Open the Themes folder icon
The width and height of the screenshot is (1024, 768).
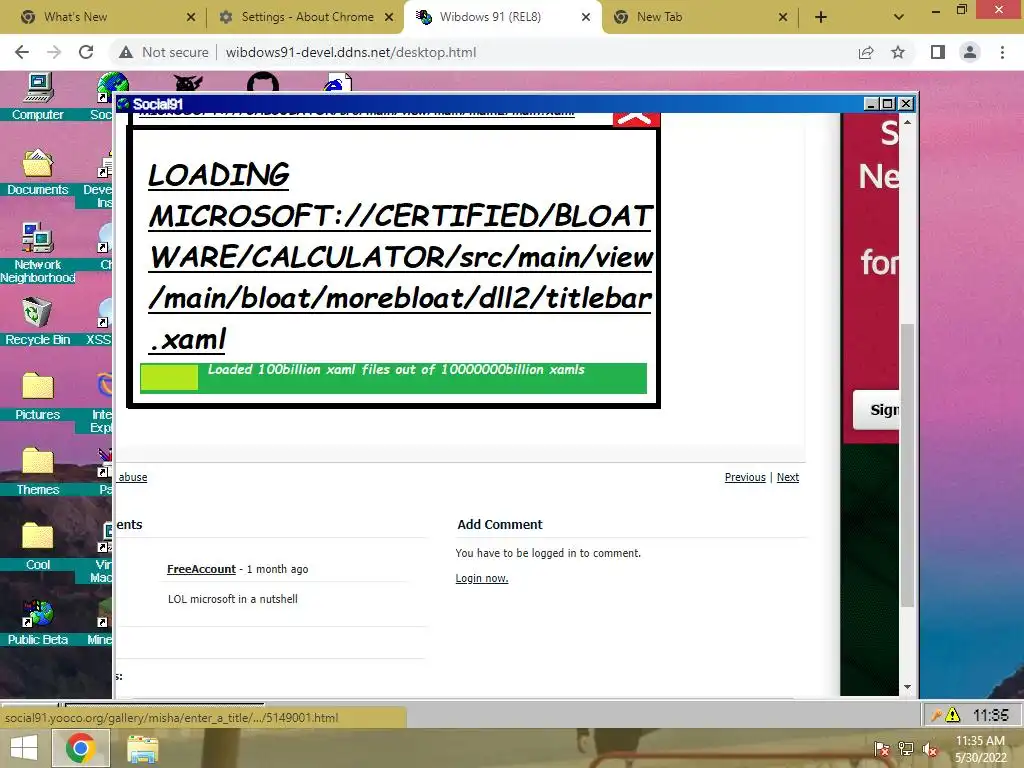pos(38,472)
